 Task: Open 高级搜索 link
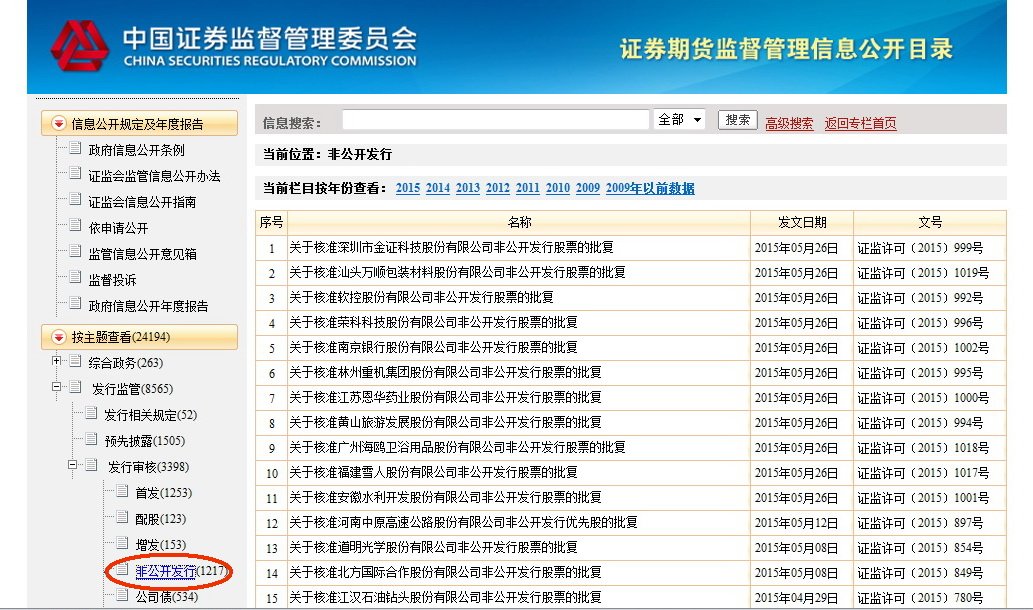[x=789, y=123]
